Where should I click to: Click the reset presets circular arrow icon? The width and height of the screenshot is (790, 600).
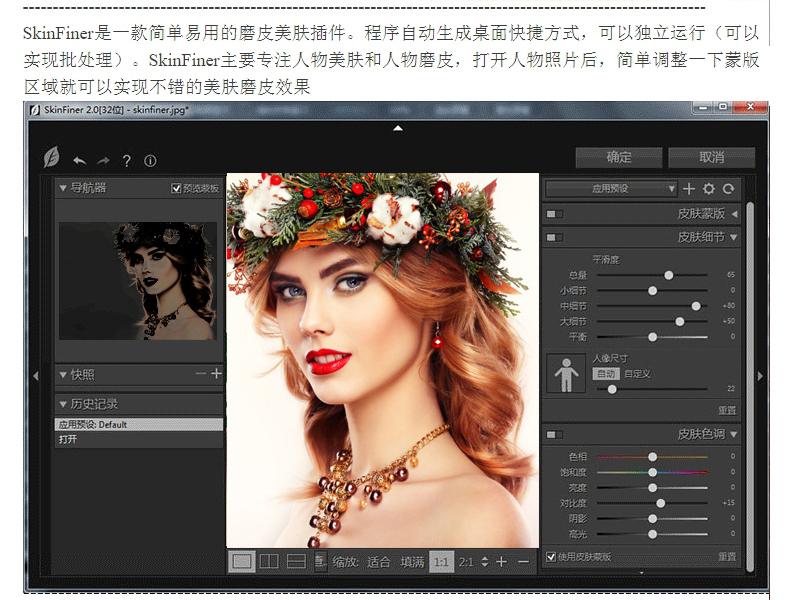[x=729, y=189]
